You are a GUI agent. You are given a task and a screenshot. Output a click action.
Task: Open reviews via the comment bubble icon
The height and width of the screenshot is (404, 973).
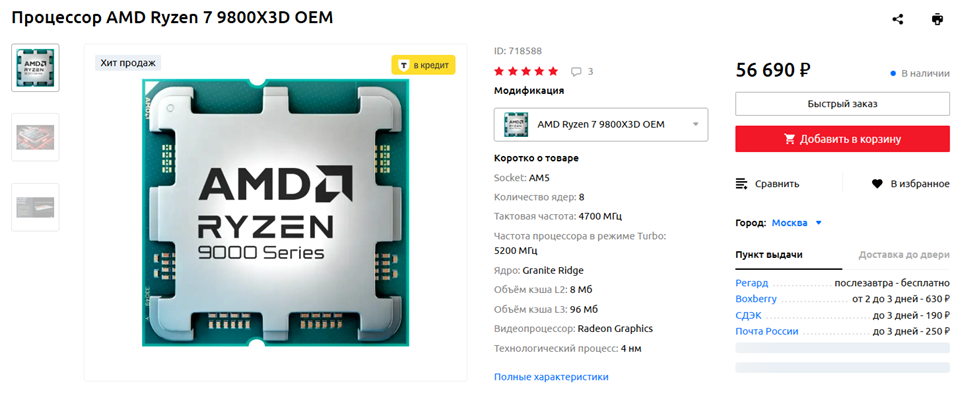click(x=576, y=71)
